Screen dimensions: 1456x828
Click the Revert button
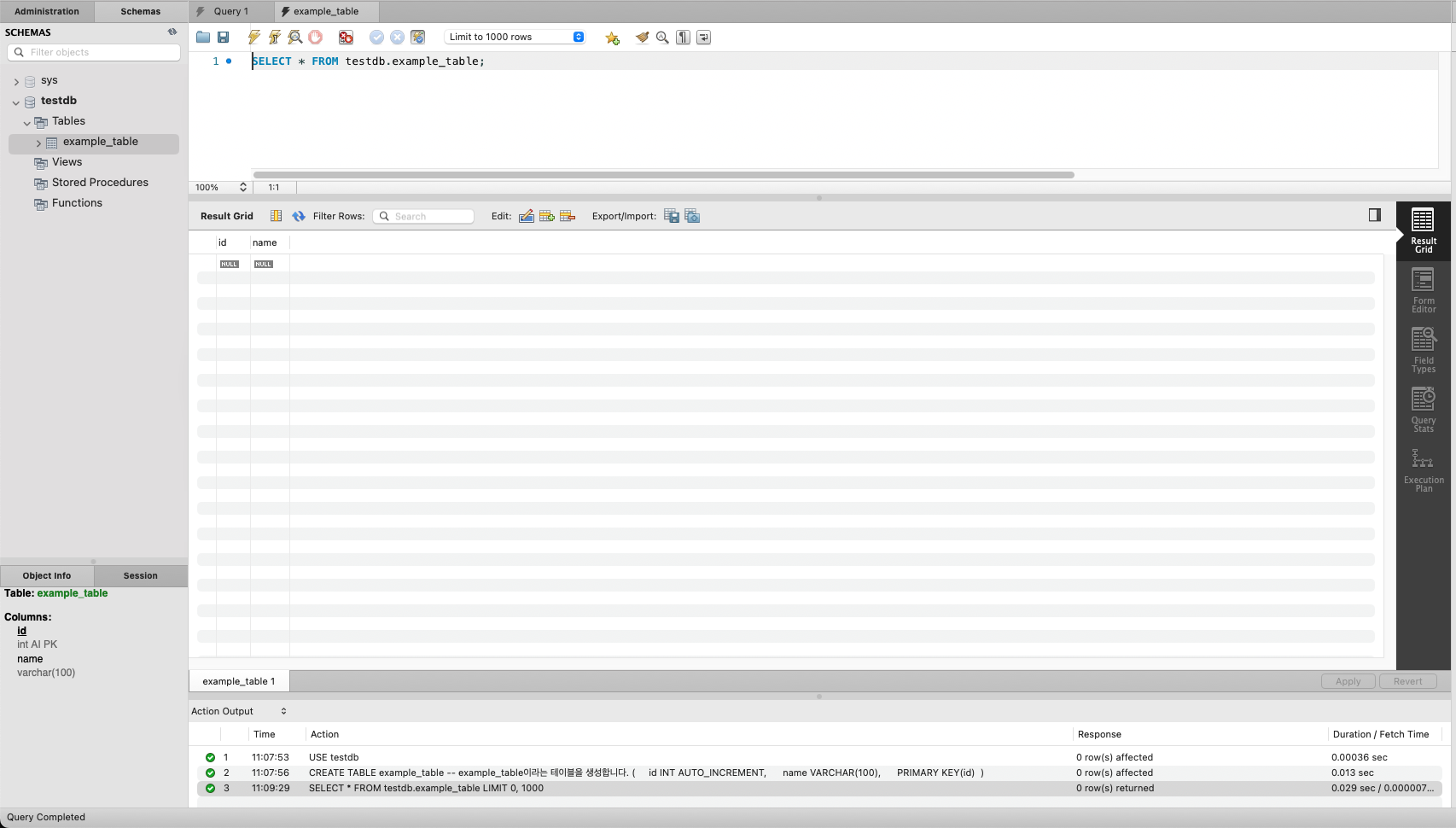point(1407,681)
